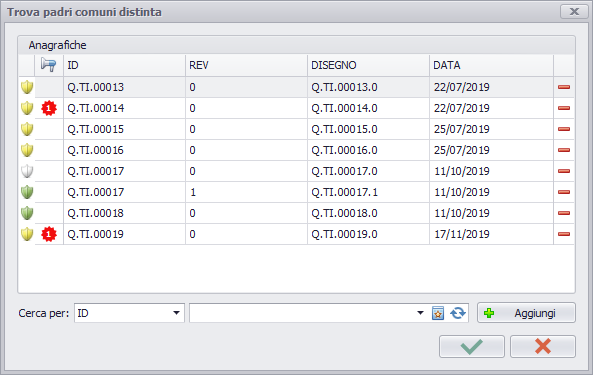The image size is (593, 375).
Task: Click the white shield icon for Q.TI.00017
Action: click(x=27, y=171)
